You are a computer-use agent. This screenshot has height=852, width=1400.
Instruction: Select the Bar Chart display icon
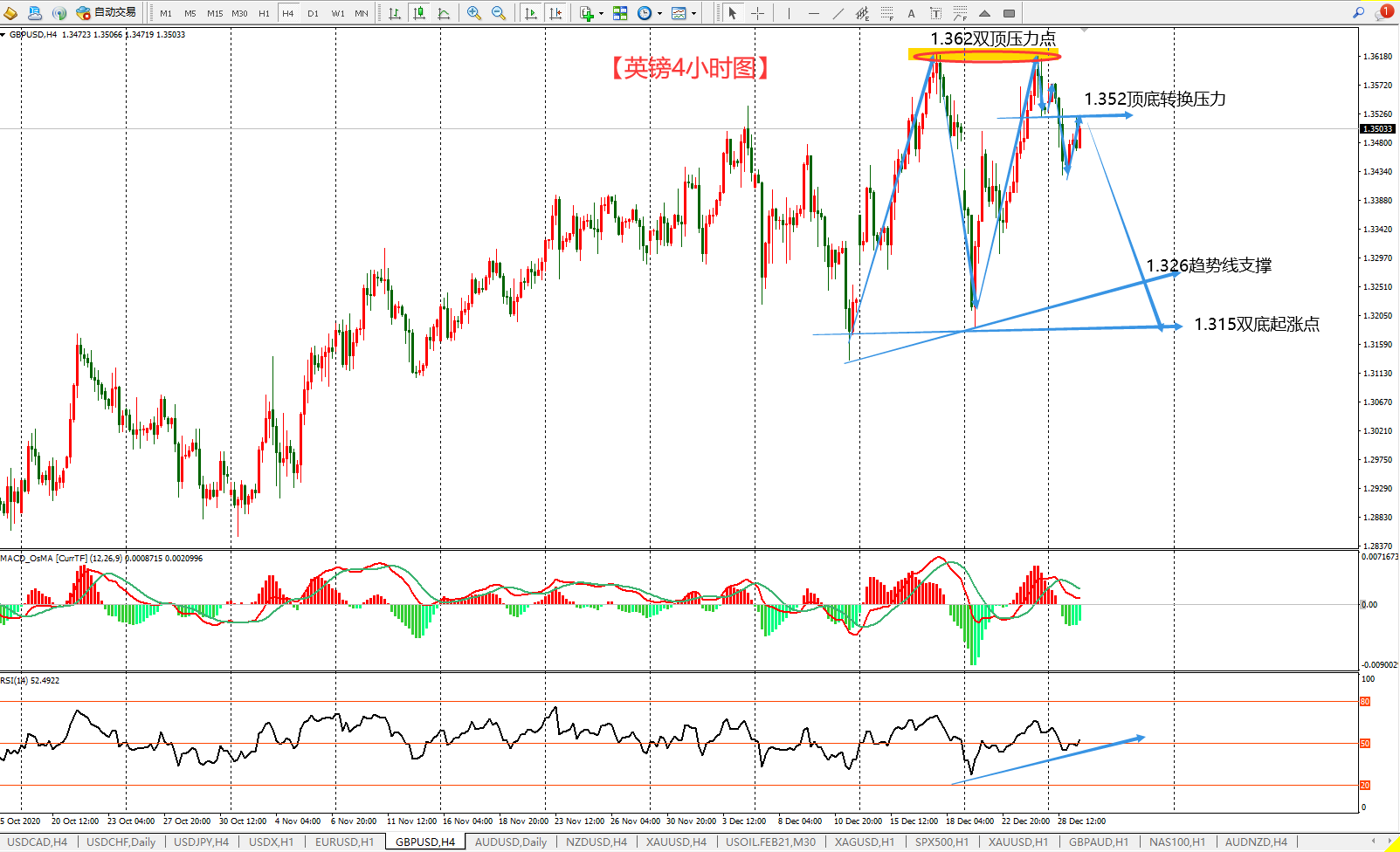pos(395,13)
